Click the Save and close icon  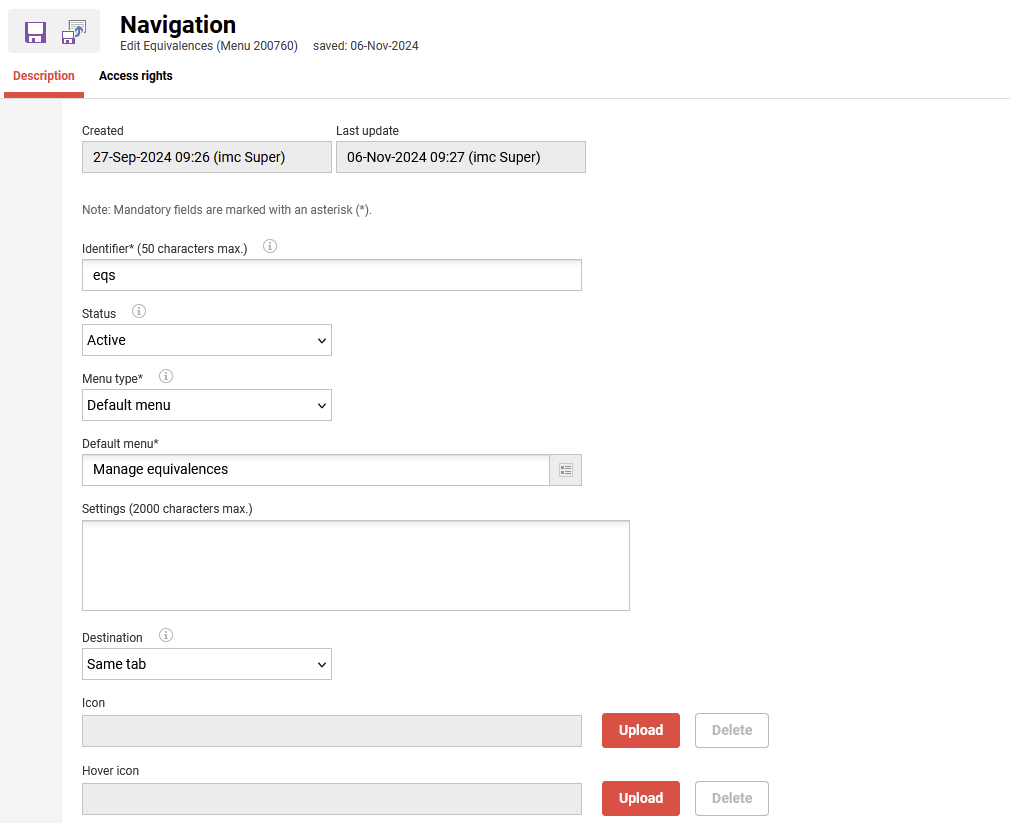(x=74, y=32)
